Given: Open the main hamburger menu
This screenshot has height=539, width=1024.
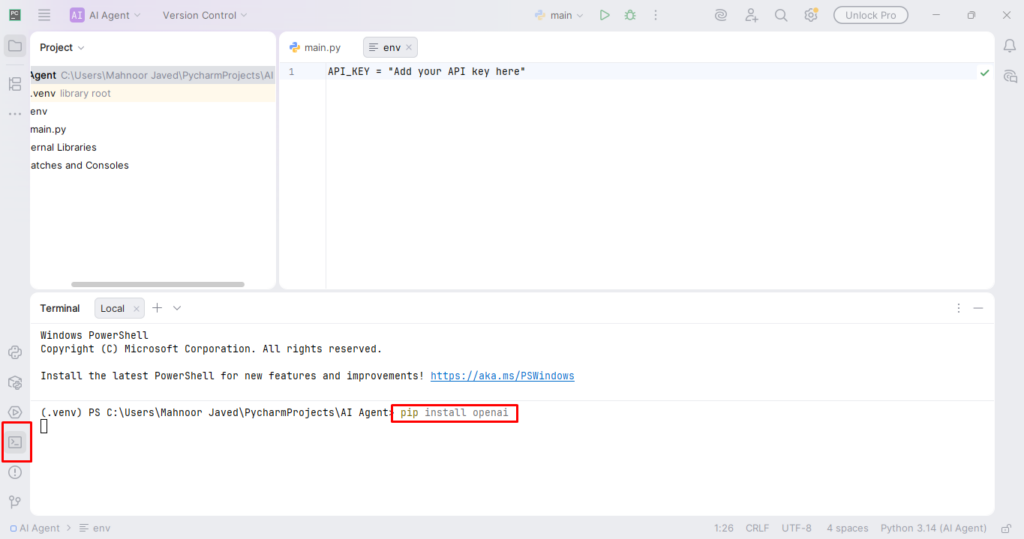Looking at the screenshot, I should tap(44, 15).
